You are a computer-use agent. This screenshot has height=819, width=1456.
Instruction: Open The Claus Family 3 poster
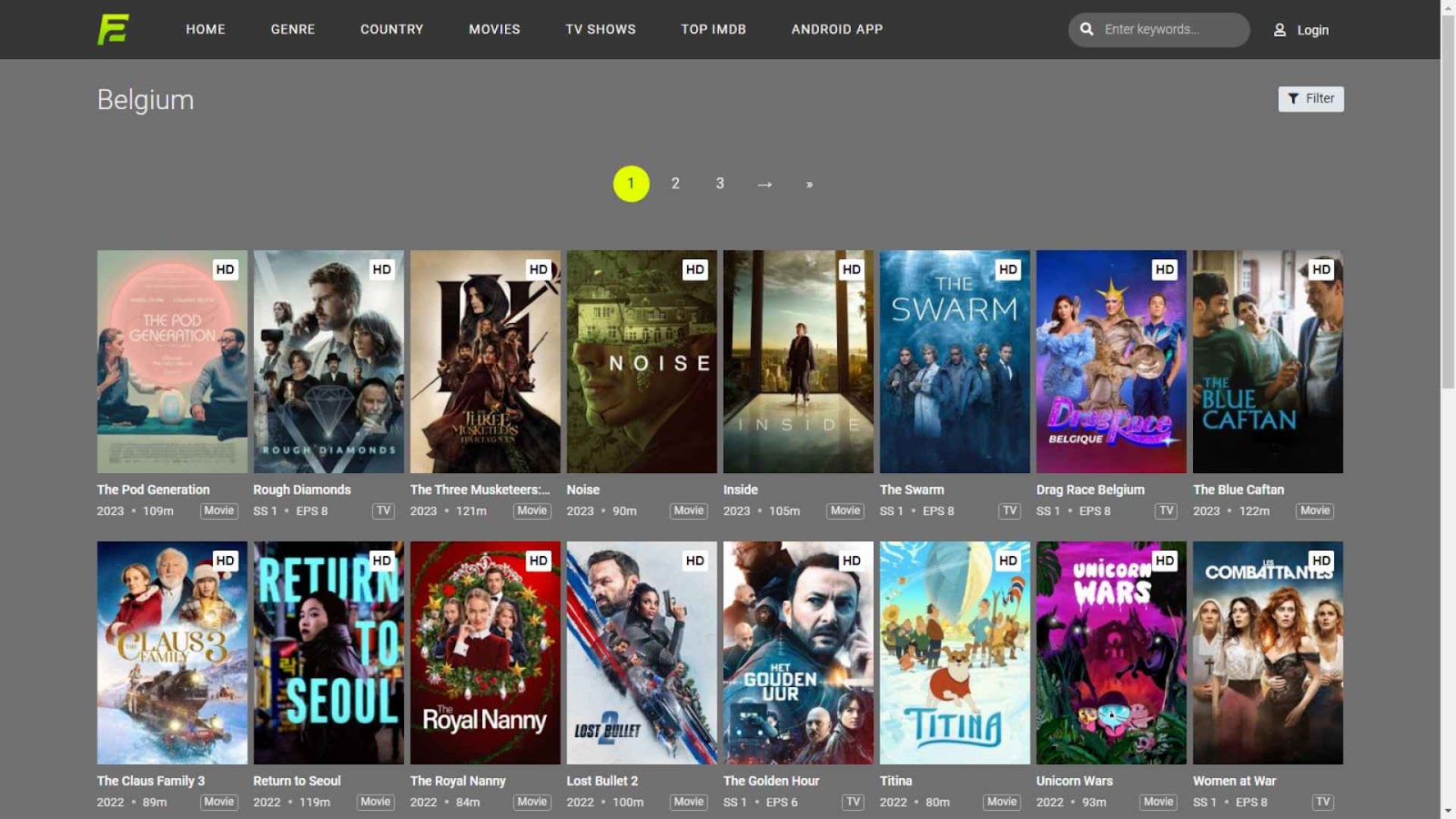tap(172, 652)
